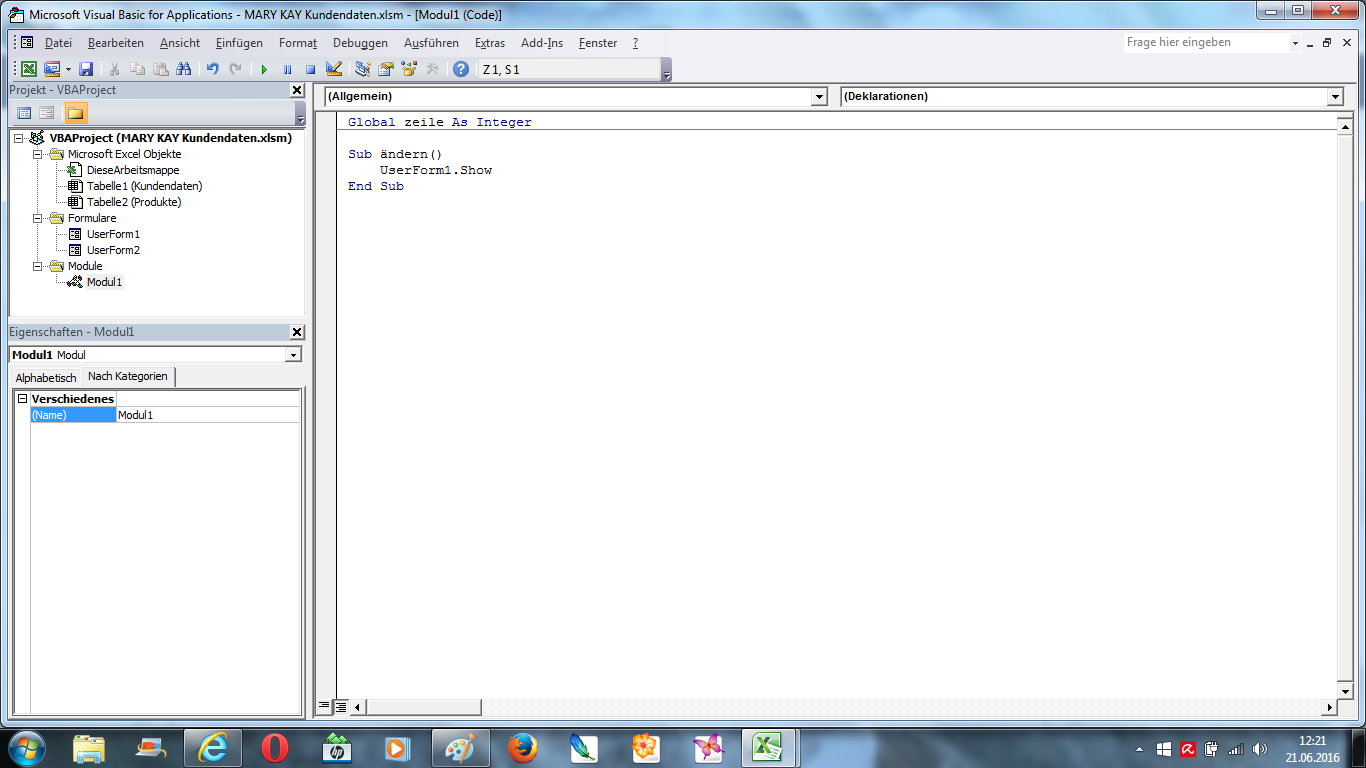1366x768 pixels.
Task: Open the Add-Ins menu
Action: point(542,43)
